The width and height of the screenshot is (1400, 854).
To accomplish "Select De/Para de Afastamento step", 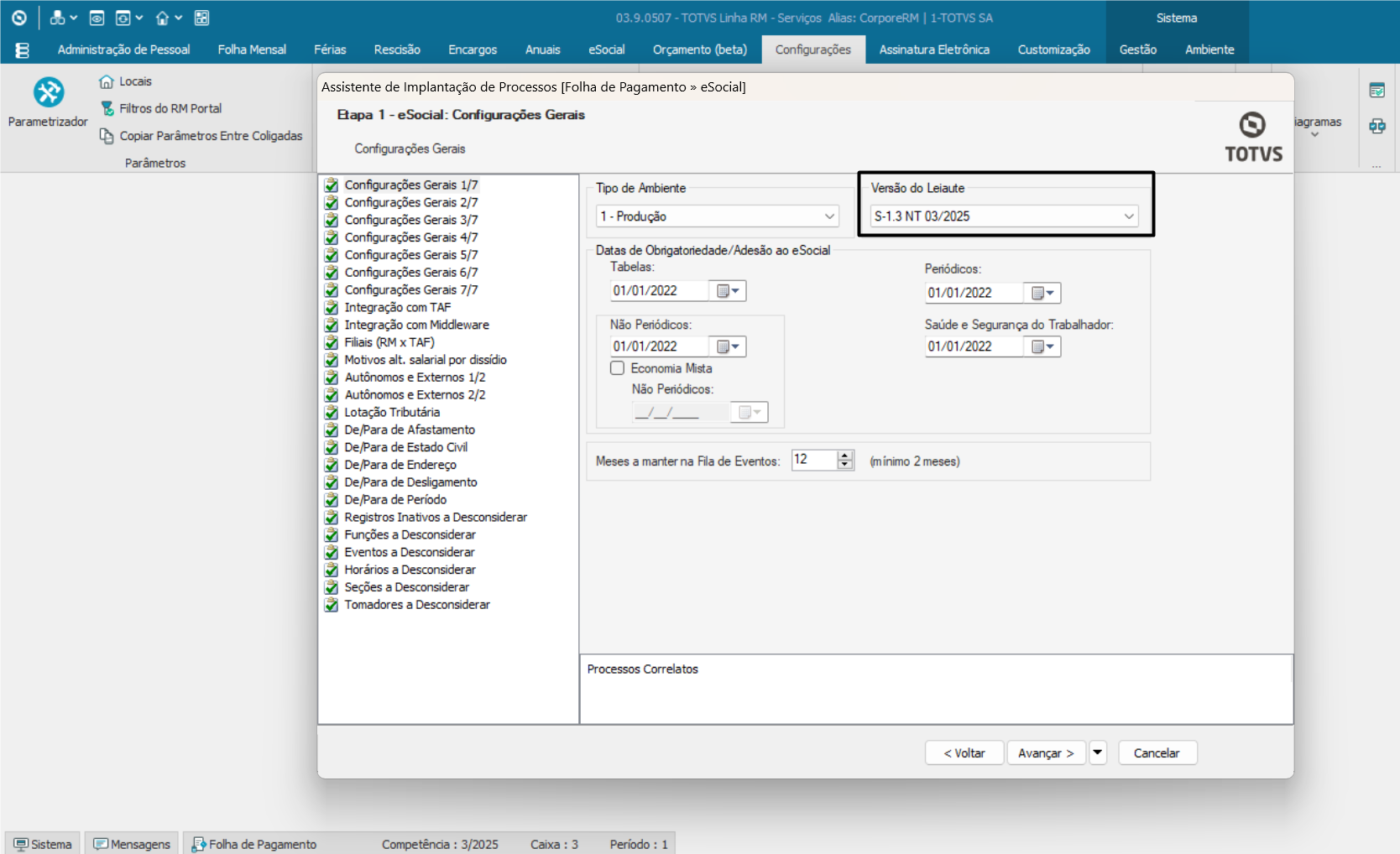I will 410,430.
